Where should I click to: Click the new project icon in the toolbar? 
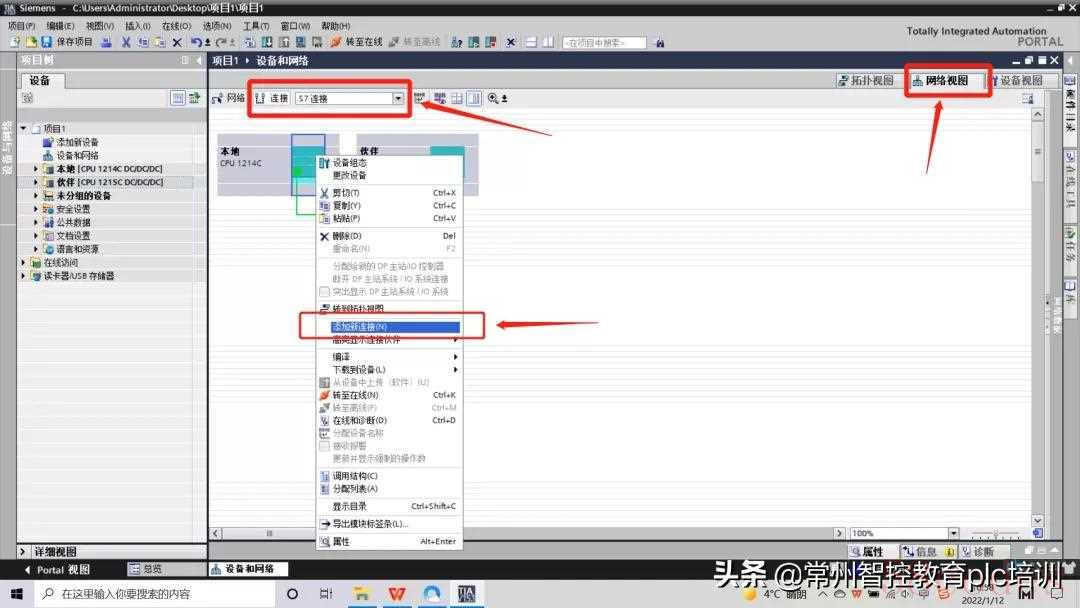15,42
